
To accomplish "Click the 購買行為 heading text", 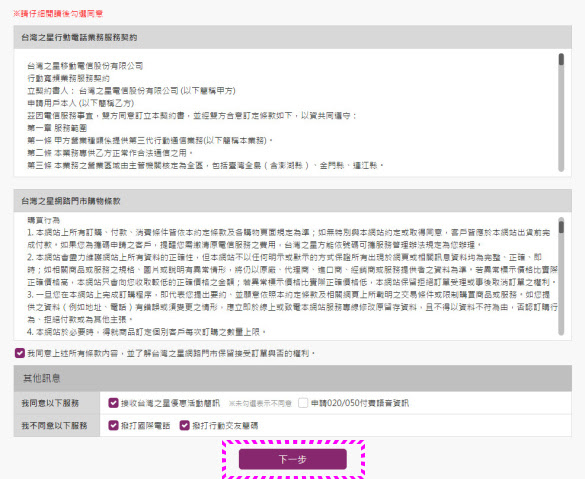I will click(44, 220).
